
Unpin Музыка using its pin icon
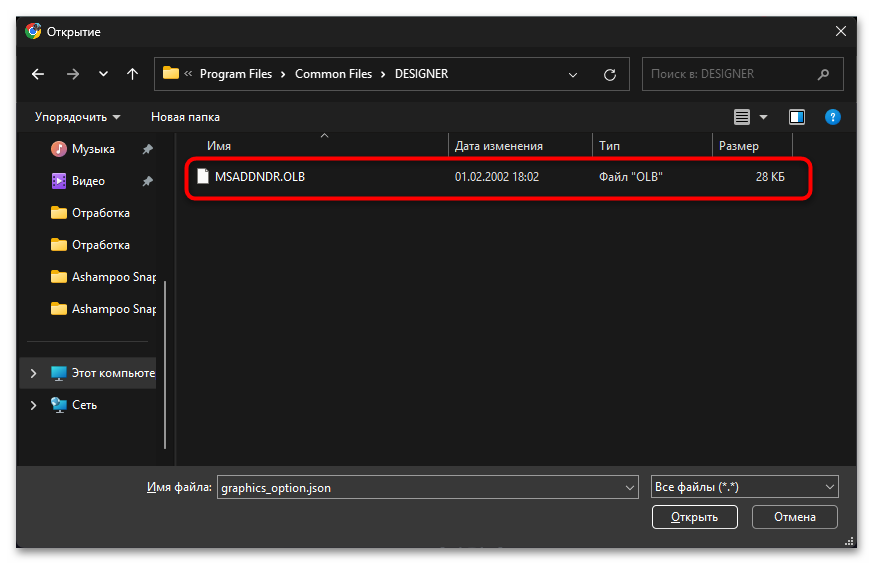pos(148,149)
